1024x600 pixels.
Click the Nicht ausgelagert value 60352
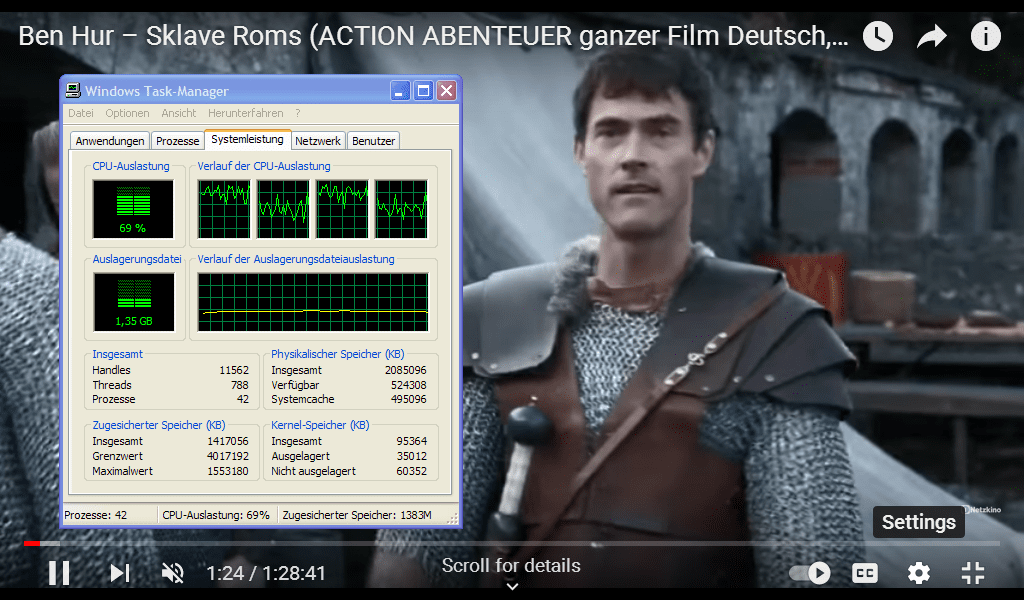[411, 471]
